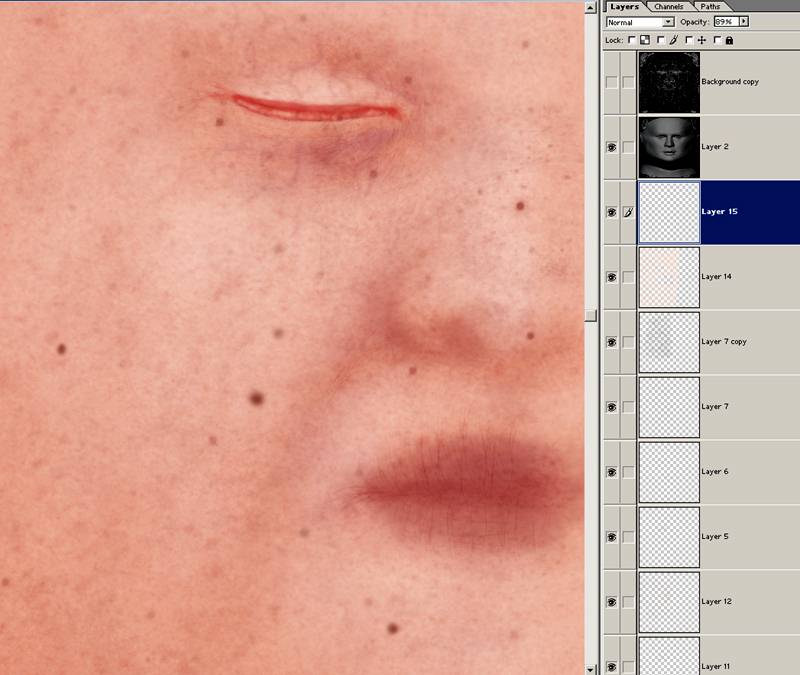The height and width of the screenshot is (675, 800).
Task: Click the Opacity percentage field
Action: pos(725,21)
